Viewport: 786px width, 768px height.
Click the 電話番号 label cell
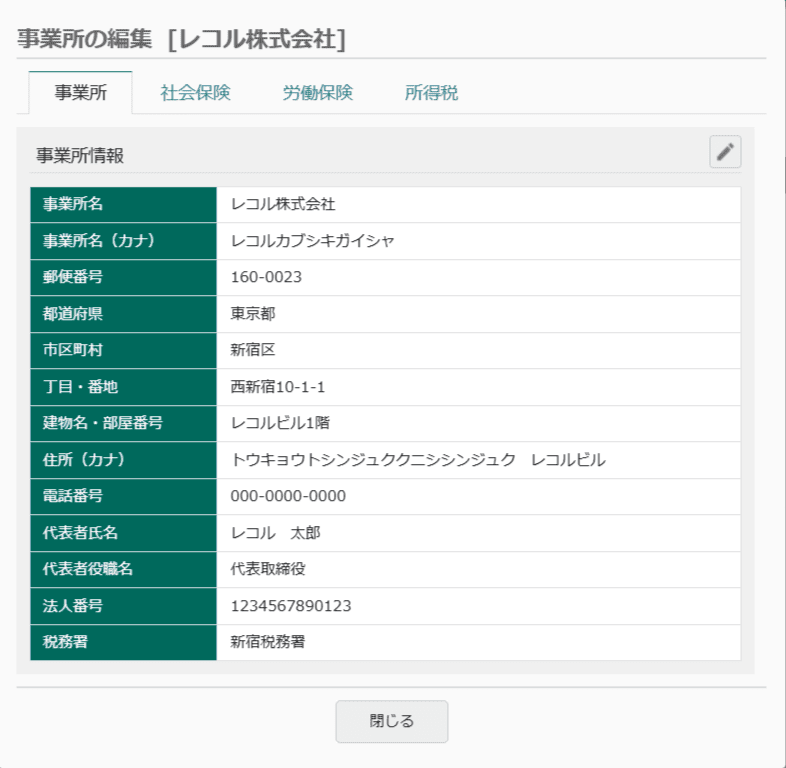pos(123,496)
